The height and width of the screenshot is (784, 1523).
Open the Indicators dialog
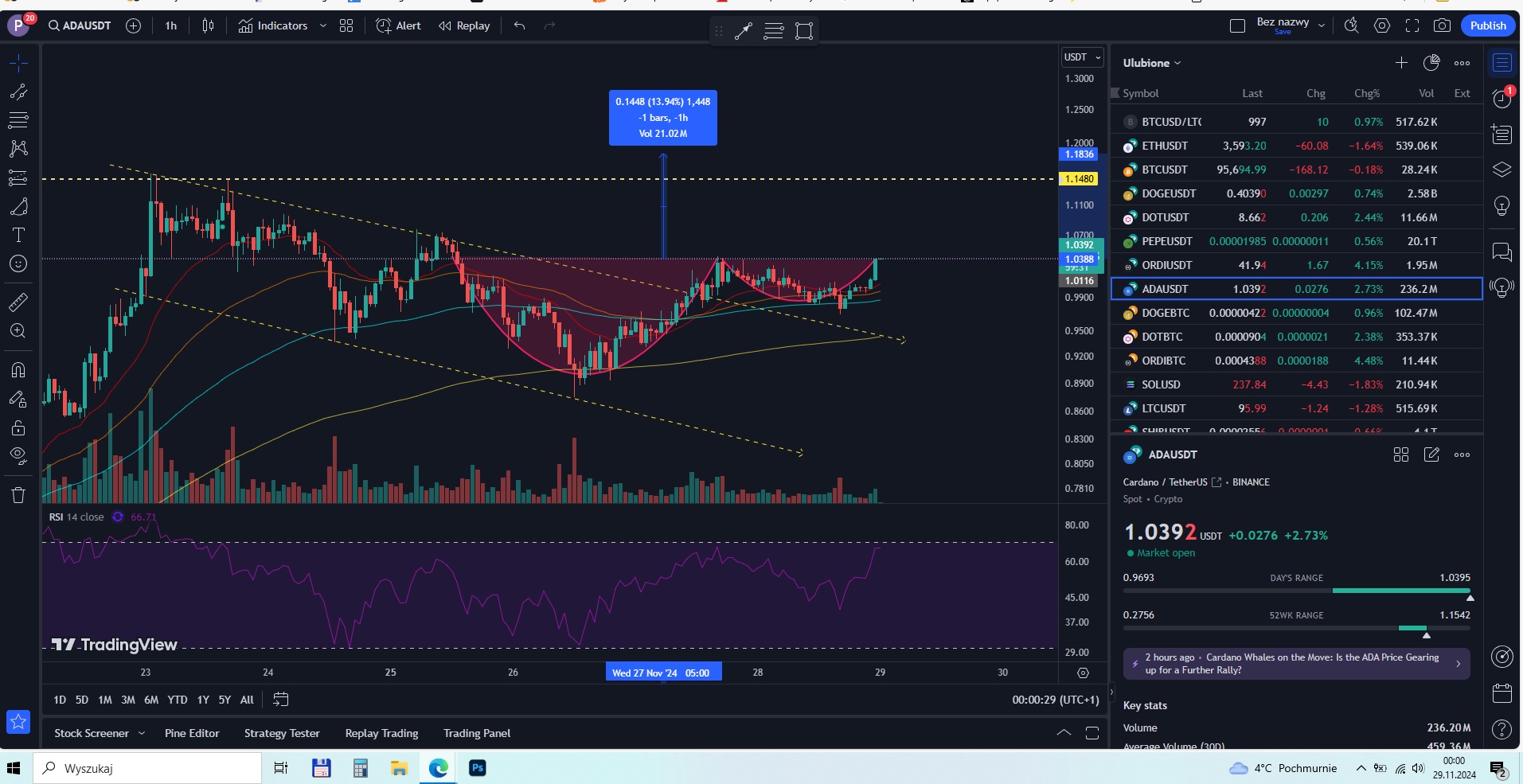coord(273,25)
